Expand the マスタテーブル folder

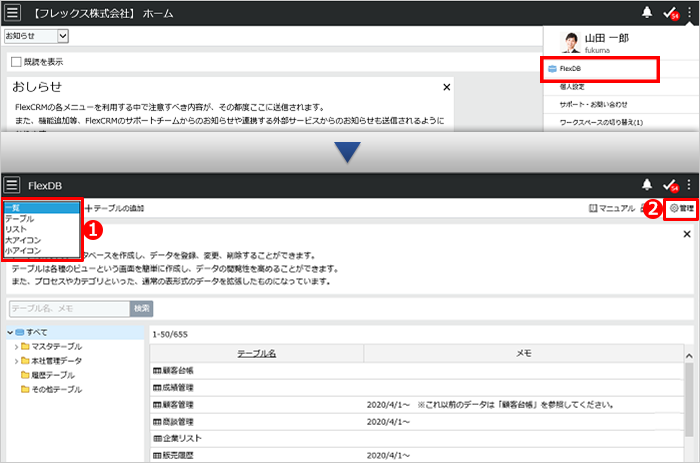(x=16, y=347)
